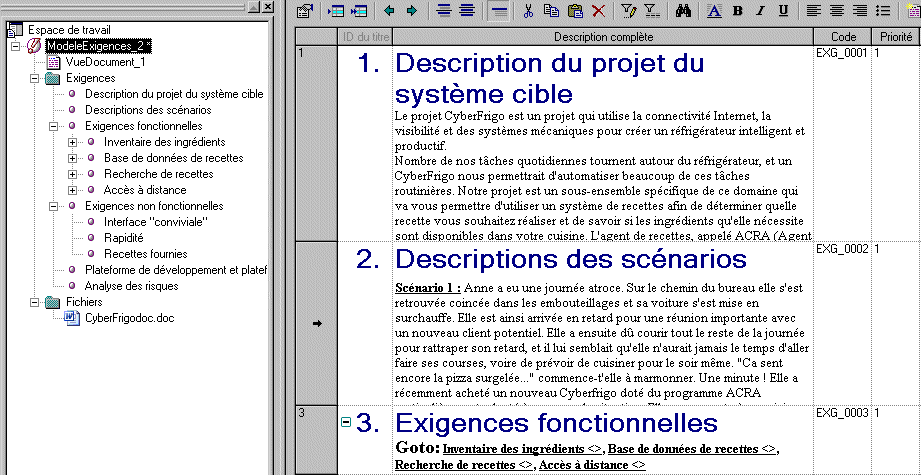Image resolution: width=921 pixels, height=475 pixels.
Task: Toggle italic formatting
Action: [760, 11]
